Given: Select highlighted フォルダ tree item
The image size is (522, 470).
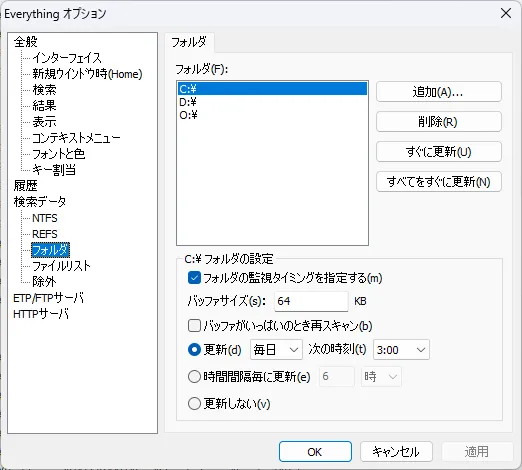Looking at the screenshot, I should click(50, 250).
